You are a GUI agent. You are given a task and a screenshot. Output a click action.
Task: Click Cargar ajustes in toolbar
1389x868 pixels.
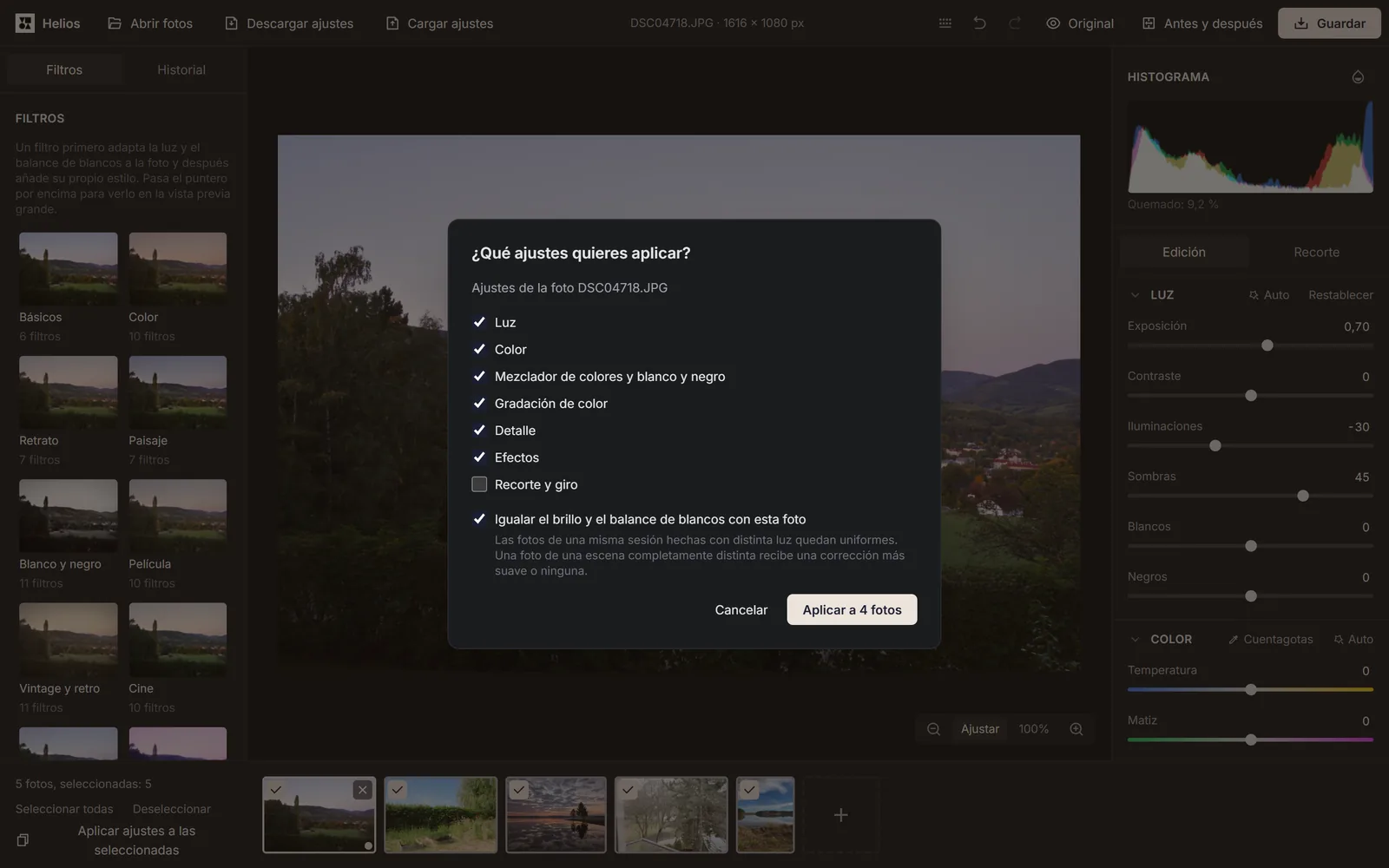pos(439,23)
